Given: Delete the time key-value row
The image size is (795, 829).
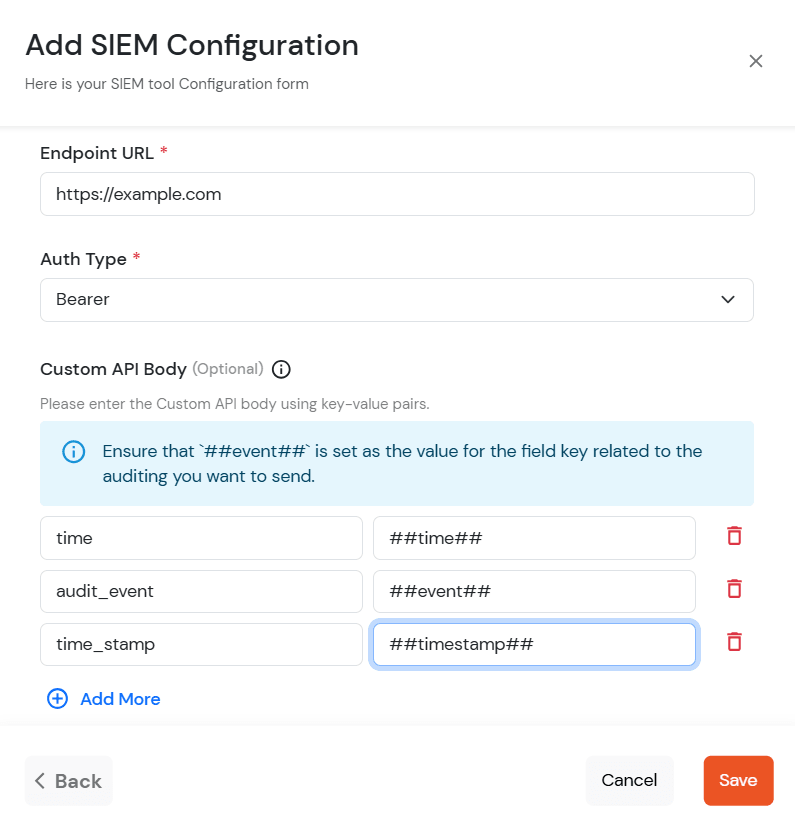Looking at the screenshot, I should tap(734, 536).
